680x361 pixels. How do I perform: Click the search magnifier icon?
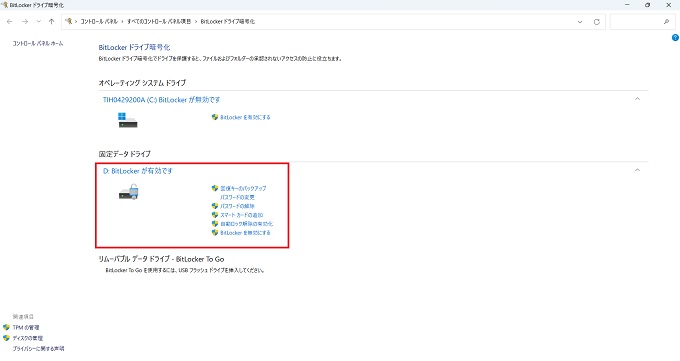(x=667, y=22)
